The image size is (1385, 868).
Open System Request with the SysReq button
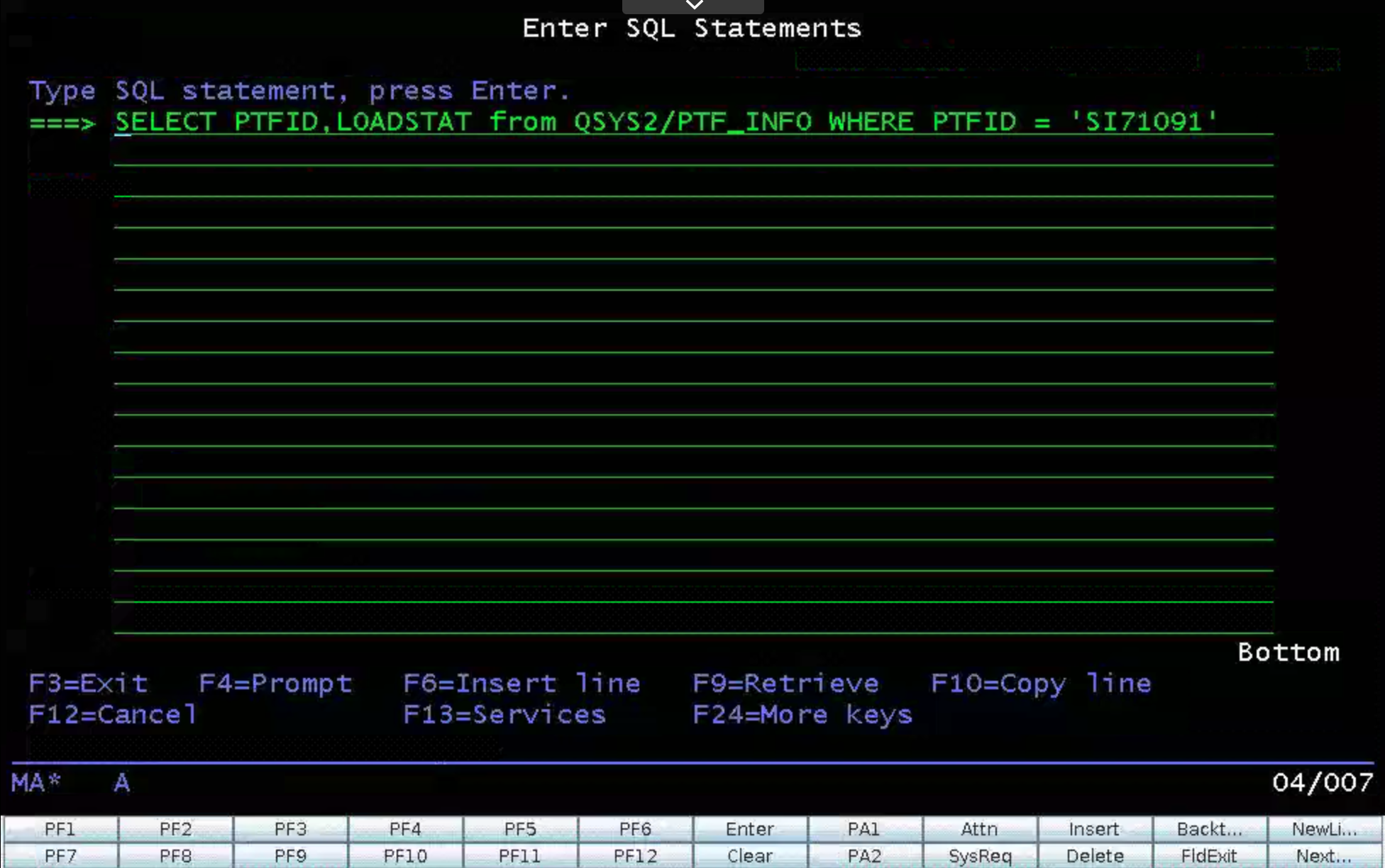[980, 855]
